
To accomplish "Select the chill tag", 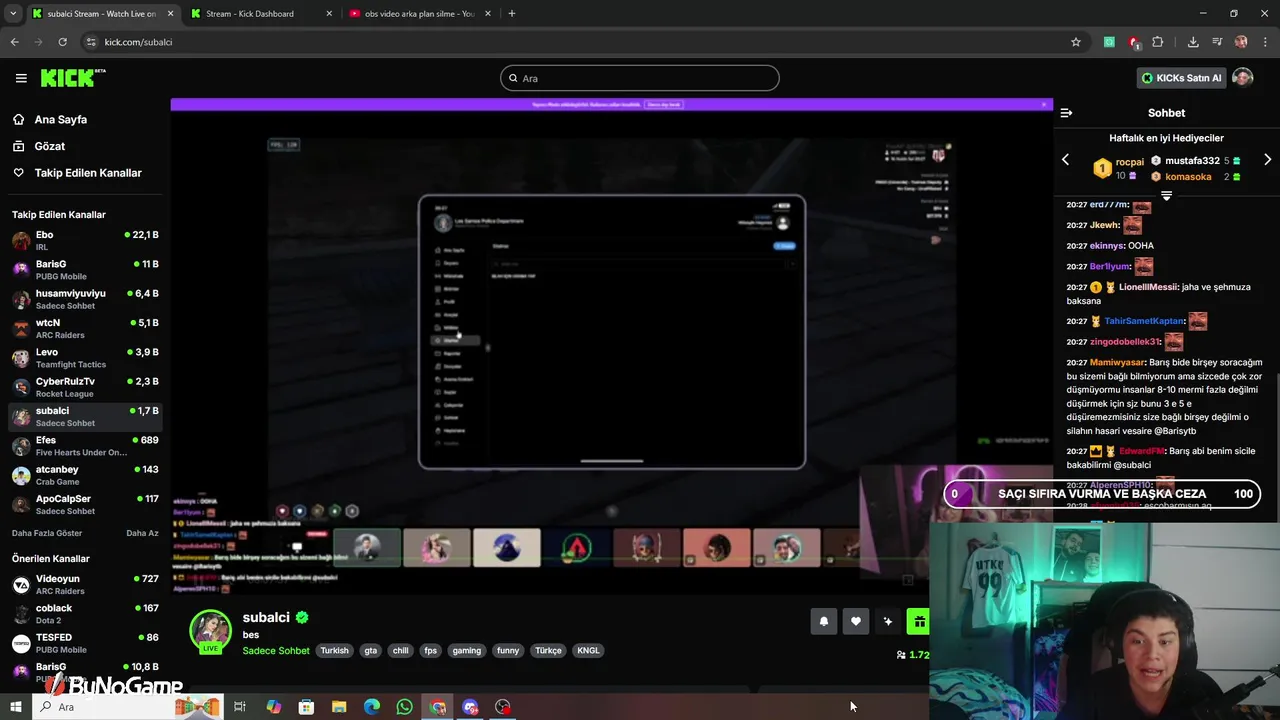I will click(x=400, y=651).
